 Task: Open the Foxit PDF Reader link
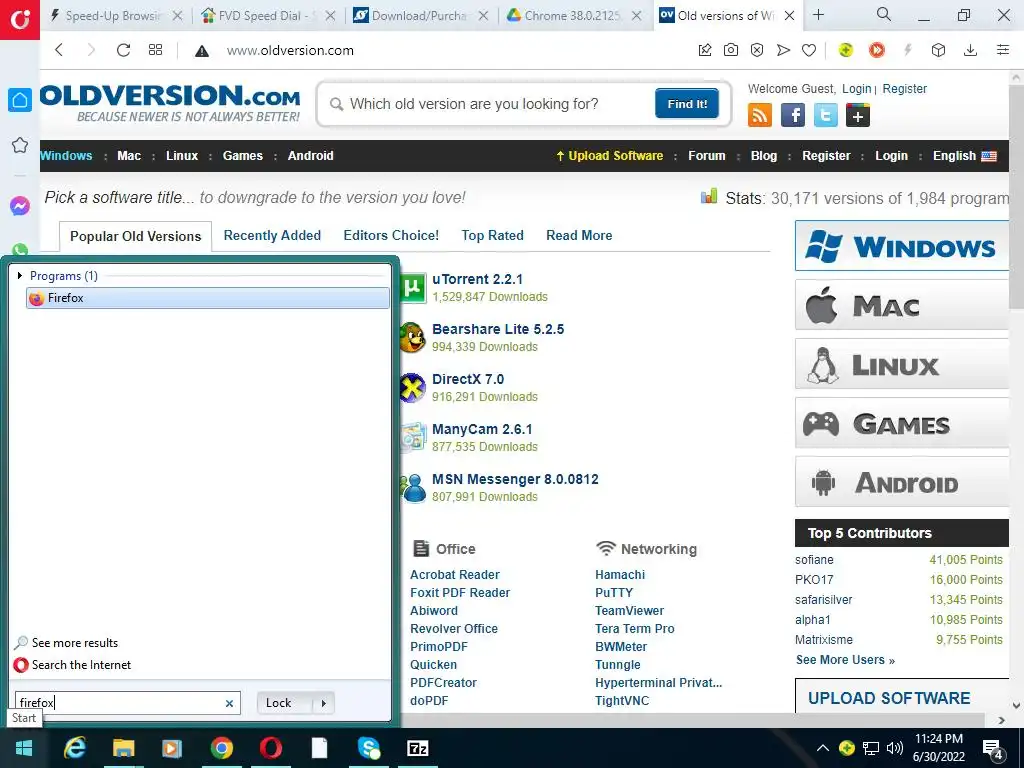pyautogui.click(x=460, y=592)
